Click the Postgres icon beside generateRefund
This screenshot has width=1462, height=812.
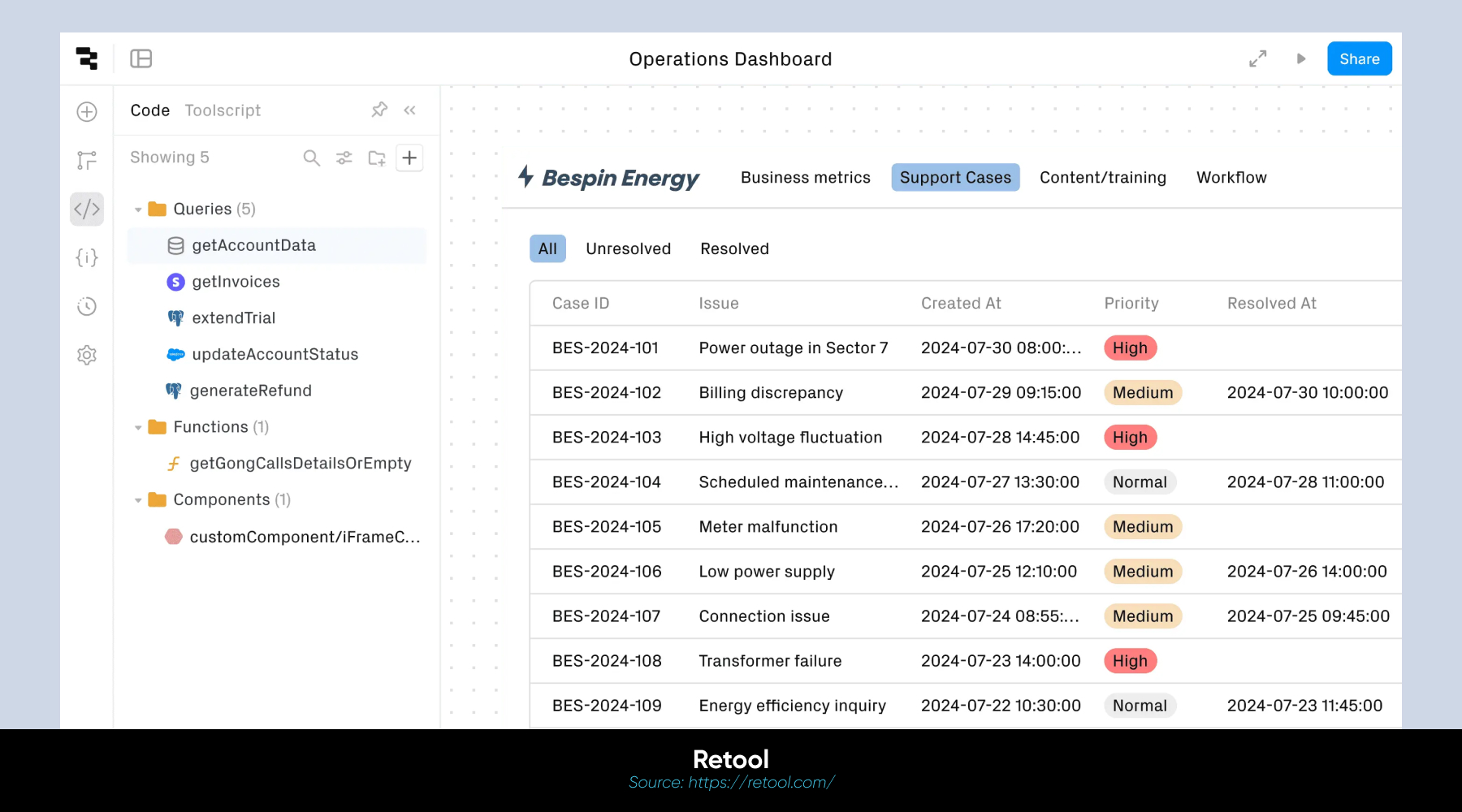point(173,391)
